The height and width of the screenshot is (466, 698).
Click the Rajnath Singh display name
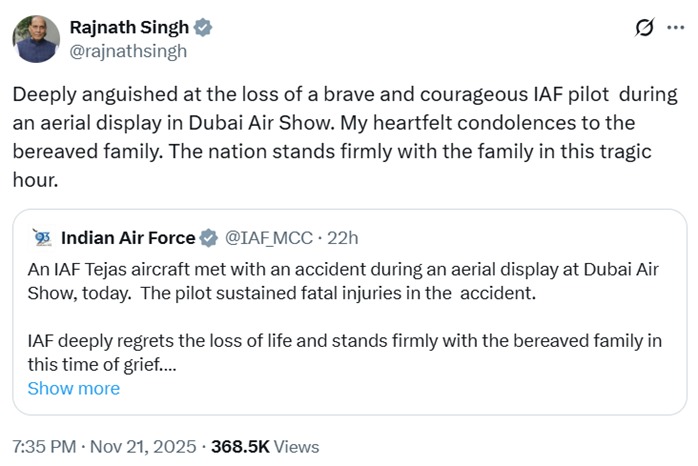coord(126,28)
